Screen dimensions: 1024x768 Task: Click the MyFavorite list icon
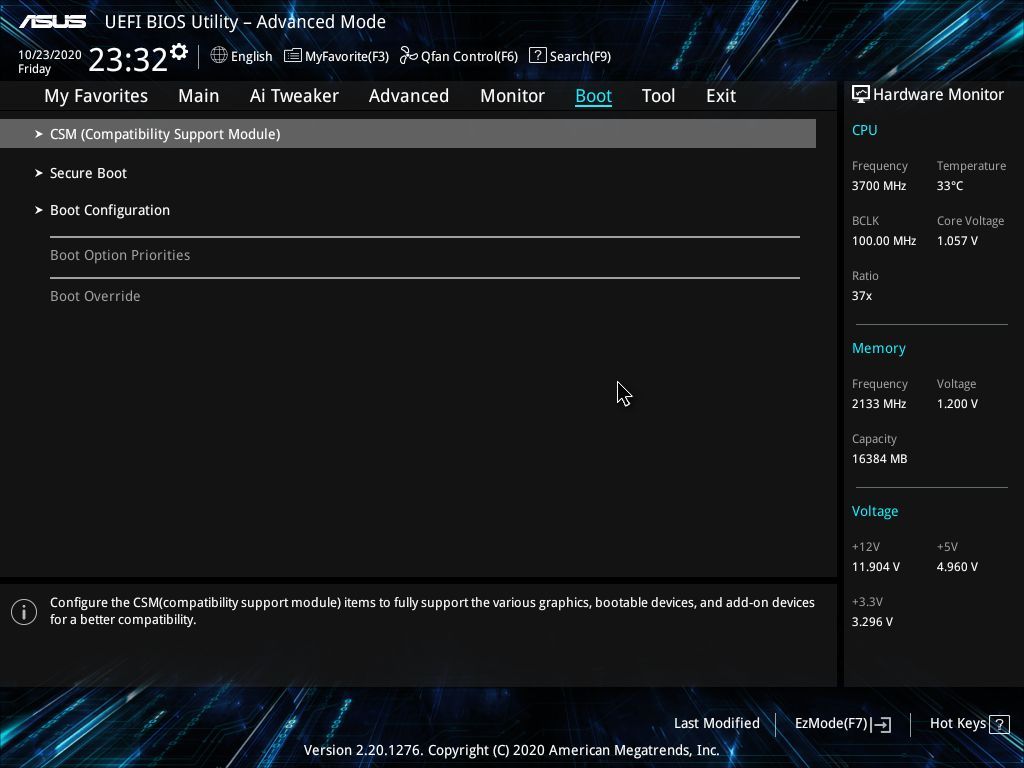click(293, 56)
